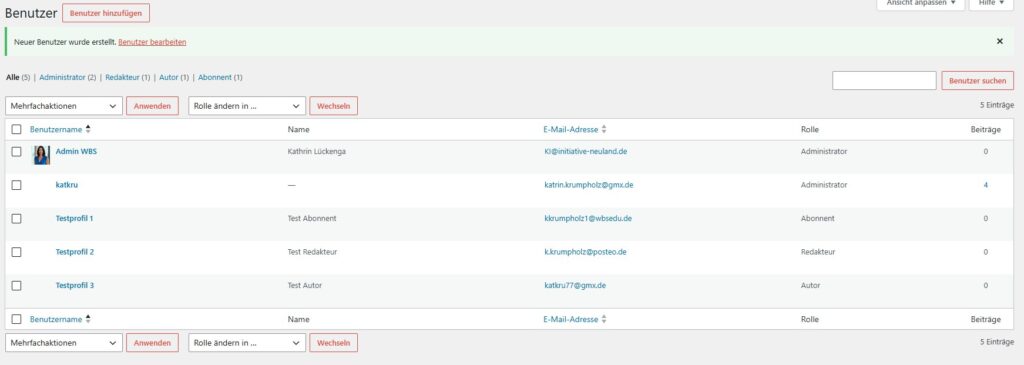Sort by Benutzername in table footer
This screenshot has width=1024, height=365.
tap(60, 319)
